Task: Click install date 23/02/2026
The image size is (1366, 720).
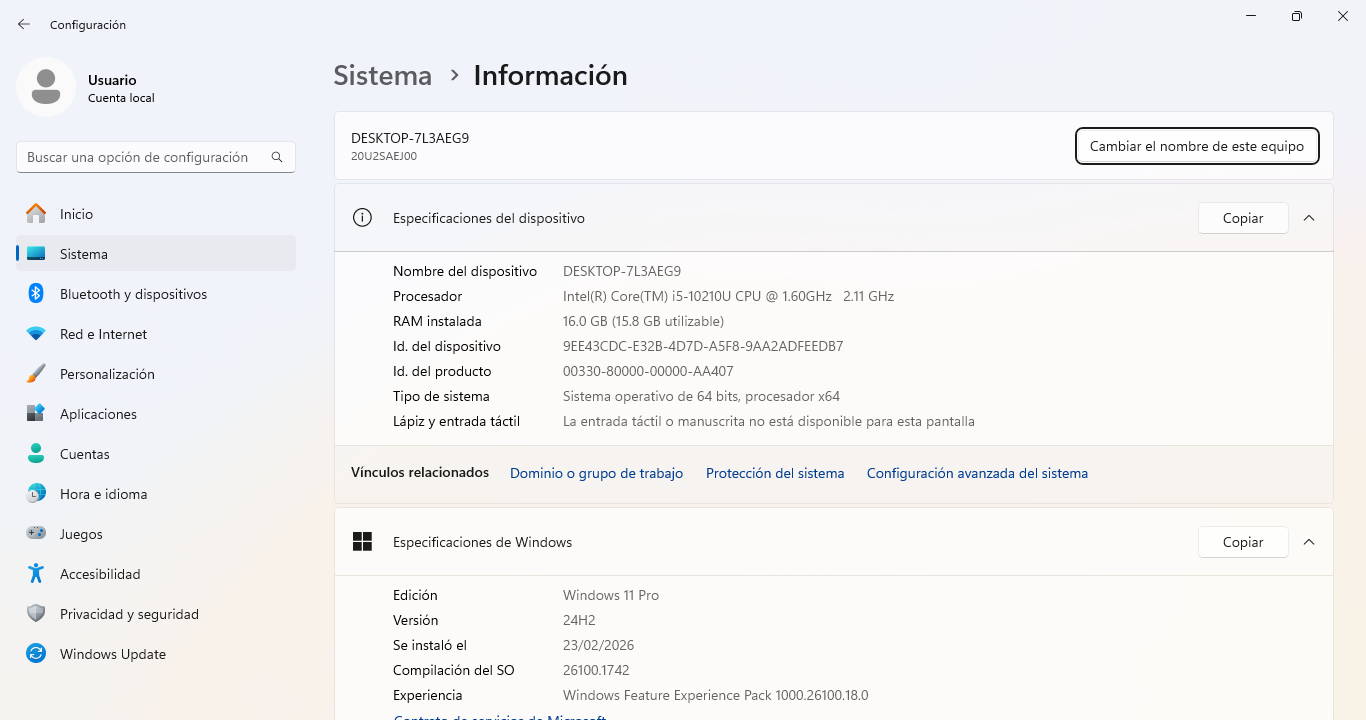Action: click(598, 645)
